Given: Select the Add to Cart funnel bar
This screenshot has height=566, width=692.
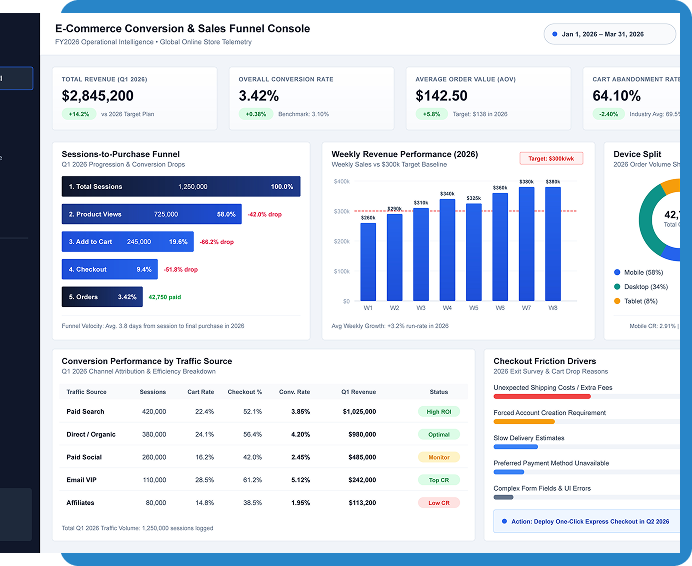Looking at the screenshot, I should coord(128,241).
